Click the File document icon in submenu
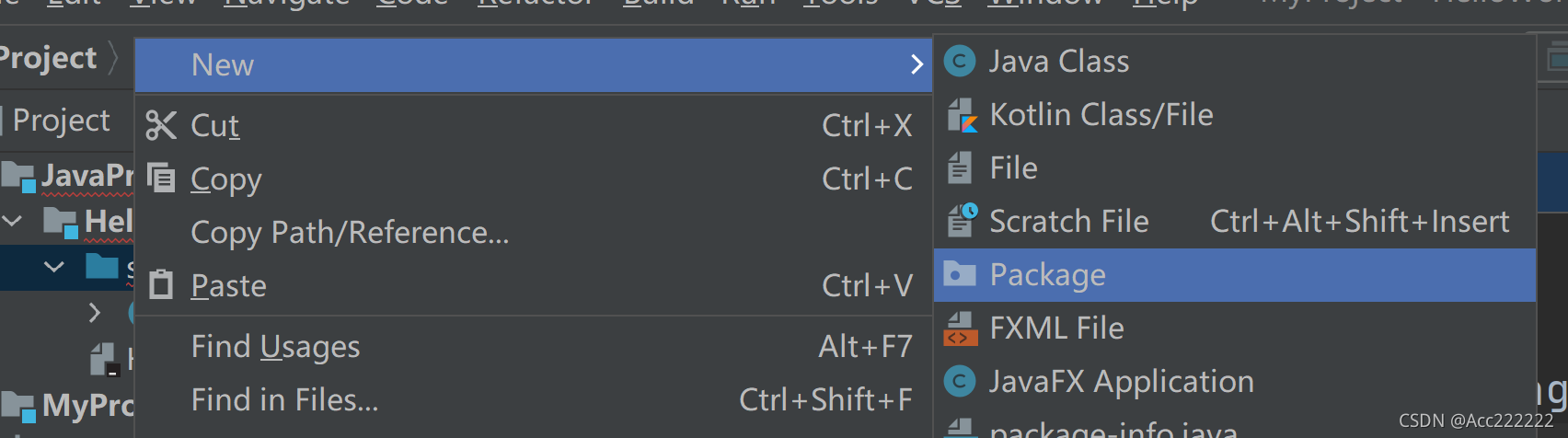This screenshot has height=438, width=1568. (x=959, y=168)
